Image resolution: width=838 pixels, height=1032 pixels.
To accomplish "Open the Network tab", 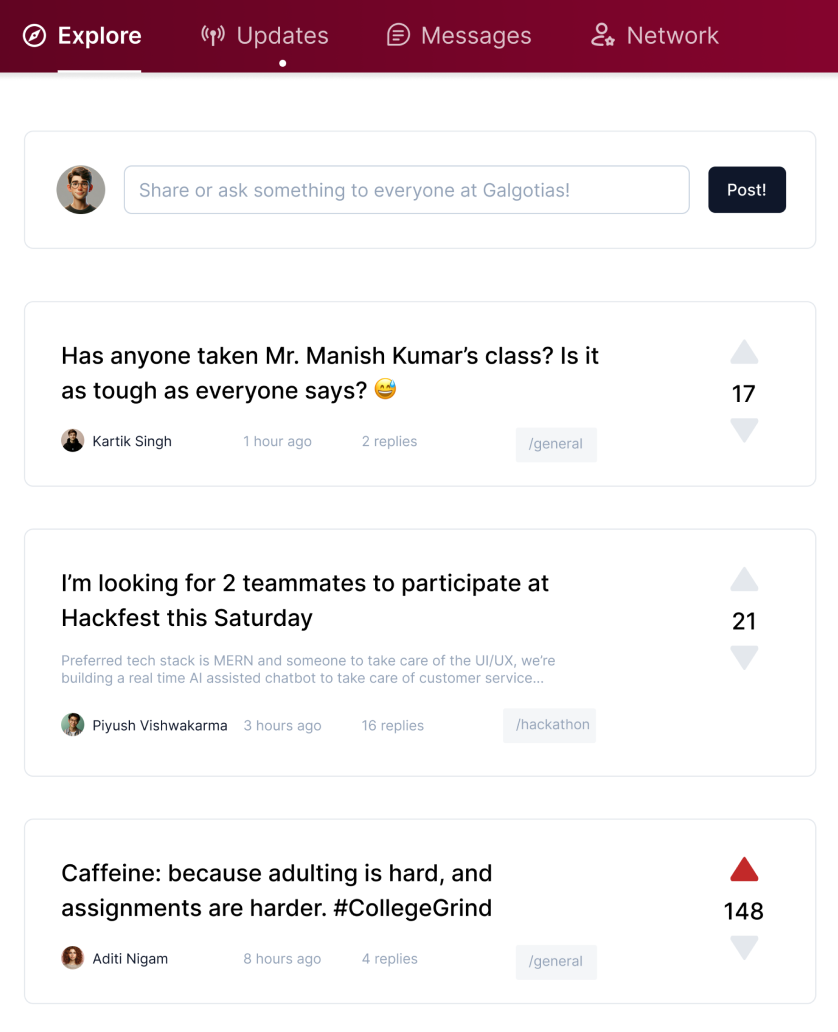I will coord(655,36).
